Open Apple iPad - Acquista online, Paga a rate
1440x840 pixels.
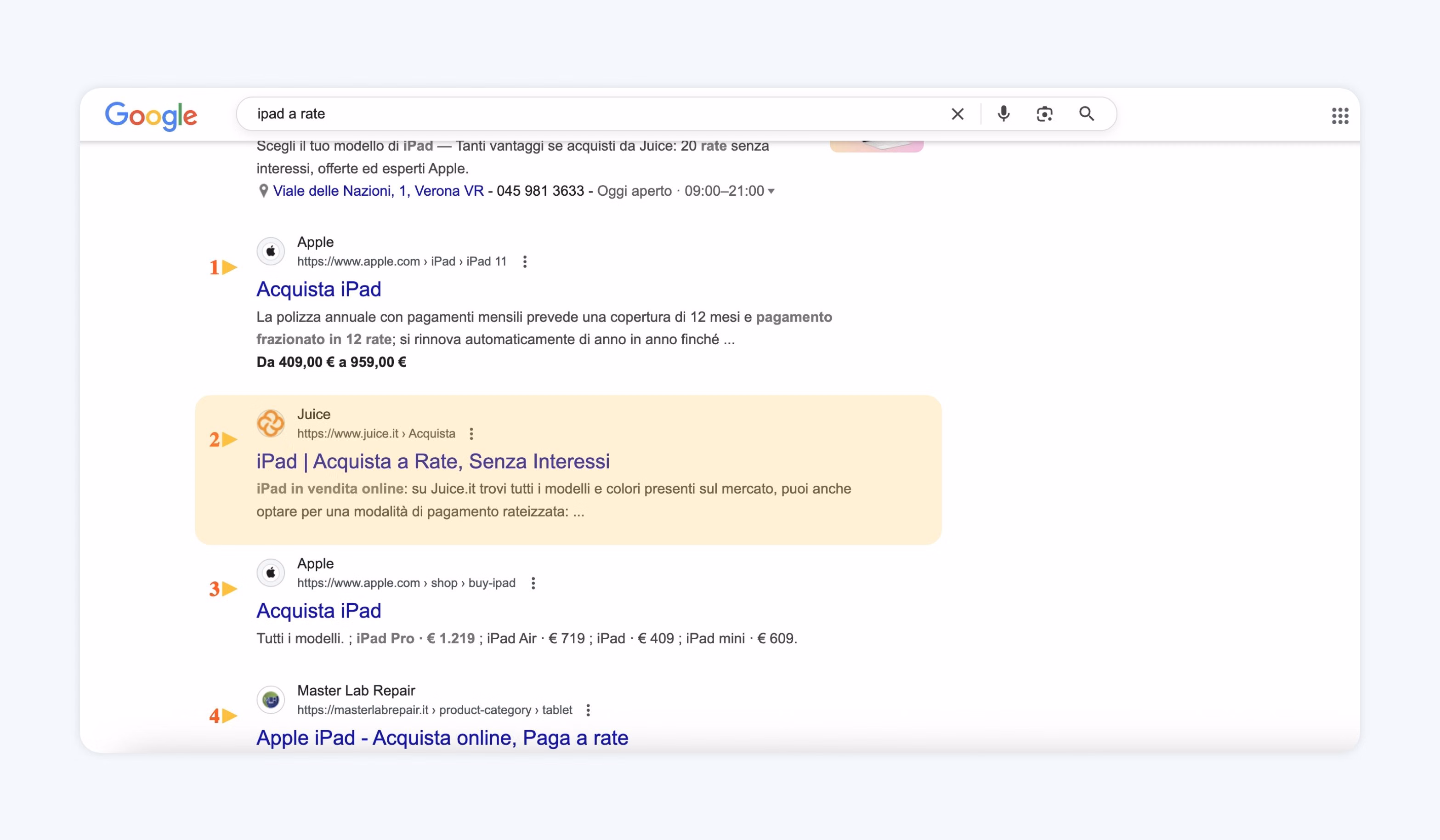[x=442, y=738]
